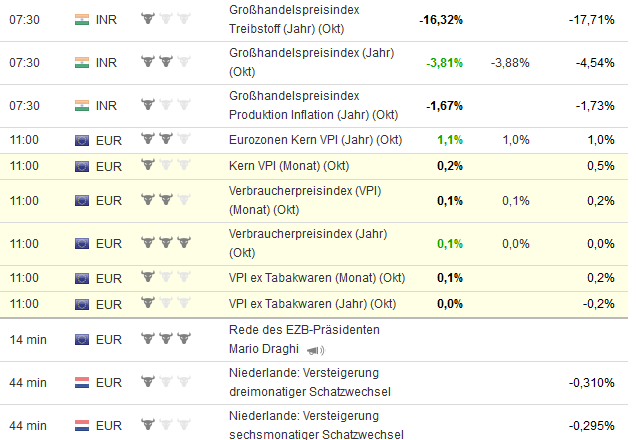Click bull icons in VPI ex Tabakwaren (Jahr) row

coord(166,303)
